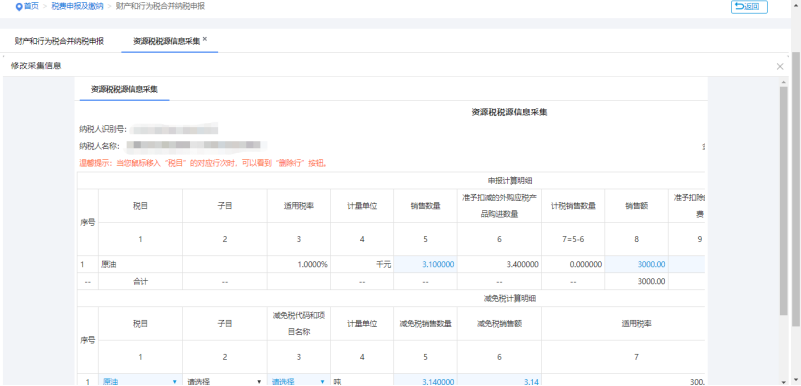Click the dialog's inner vertical scrollbar
The width and height of the screenshot is (801, 386).
[x=784, y=202]
